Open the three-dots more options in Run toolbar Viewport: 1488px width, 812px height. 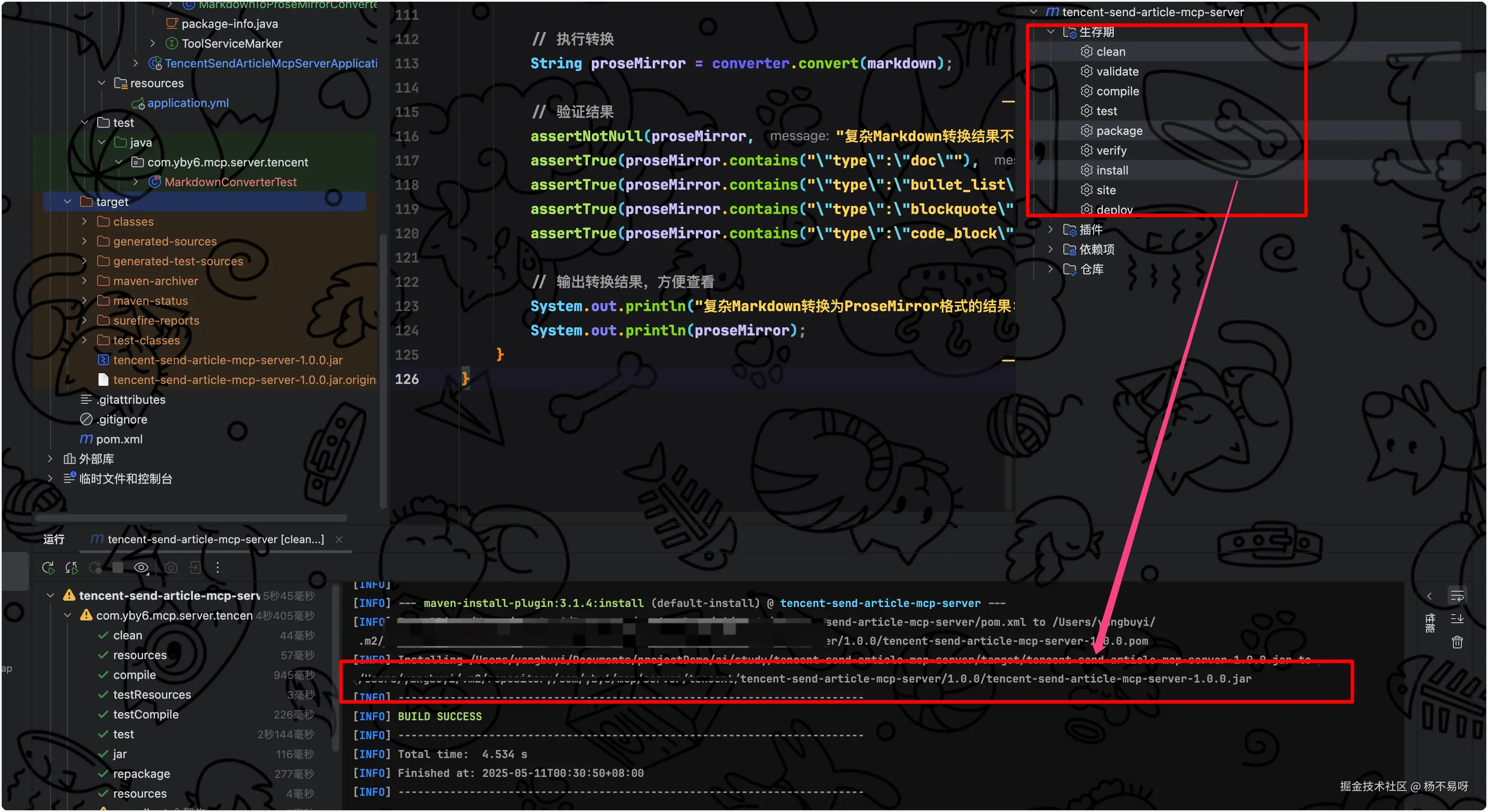click(x=217, y=568)
